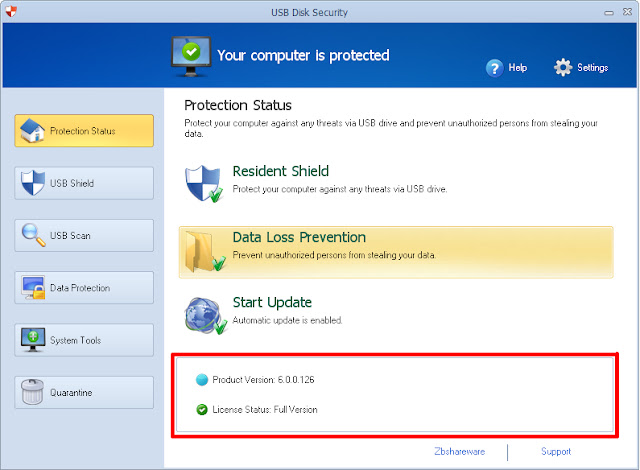640x470 pixels.
Task: Close the USB Disk Security window
Action: pyautogui.click(x=628, y=12)
